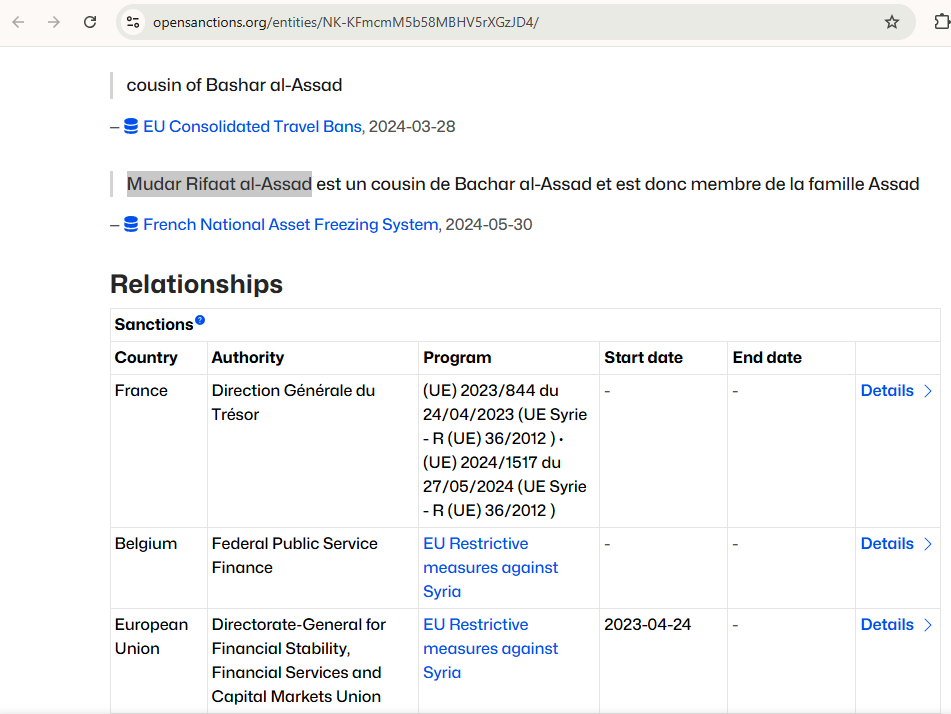This screenshot has width=951, height=714.
Task: Click the database icon beside EU Consolidated Travel Bans
Action: (131, 126)
